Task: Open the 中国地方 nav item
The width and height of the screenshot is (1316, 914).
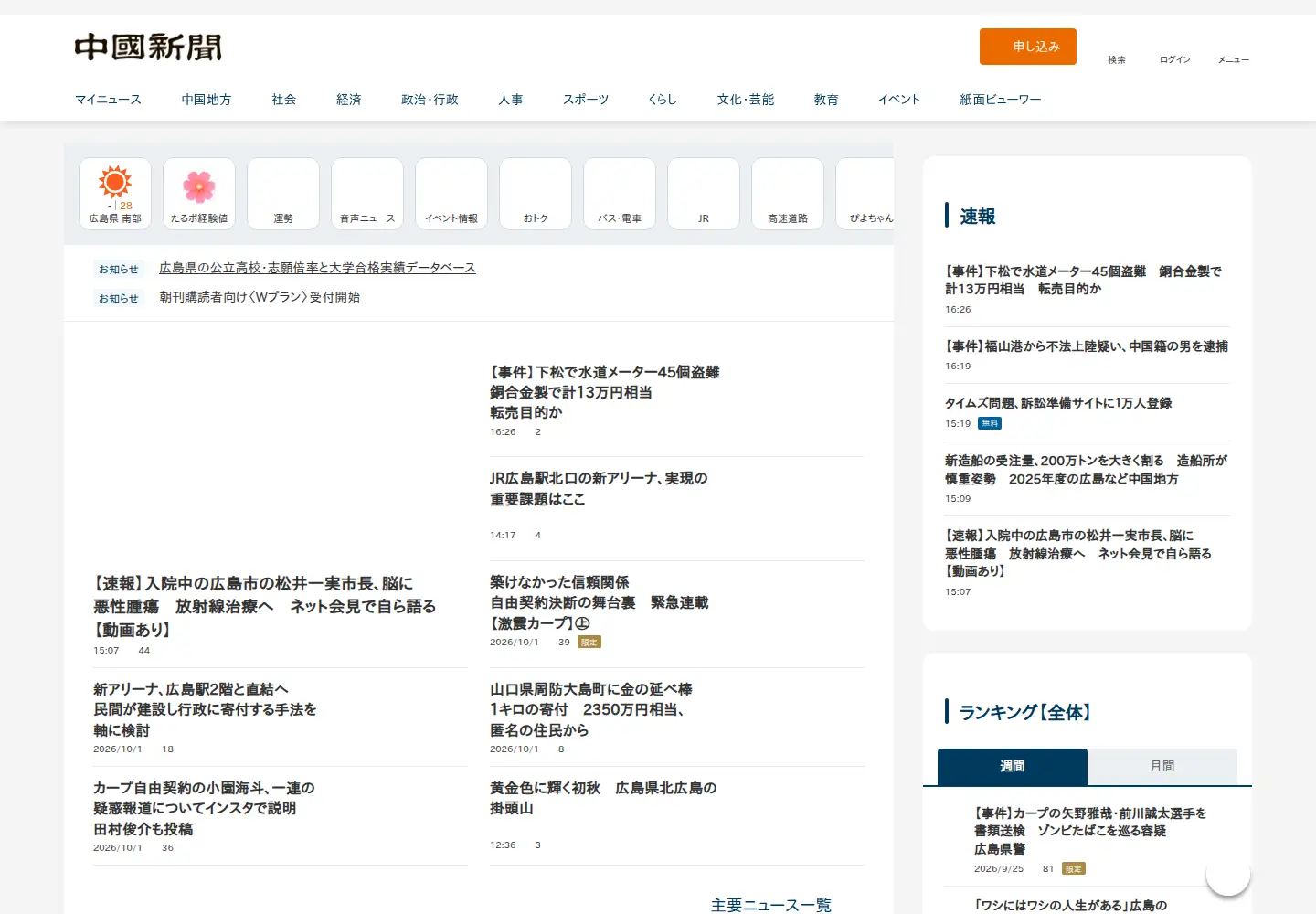Action: pyautogui.click(x=207, y=100)
